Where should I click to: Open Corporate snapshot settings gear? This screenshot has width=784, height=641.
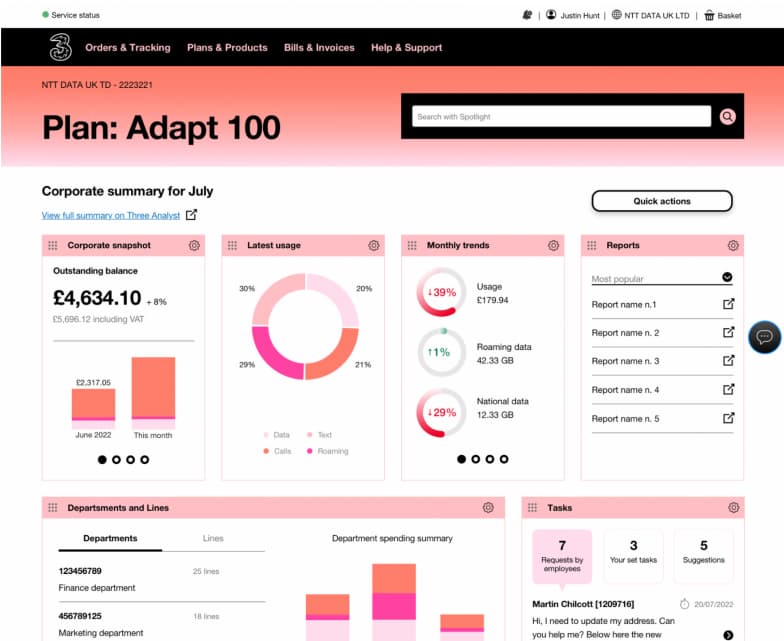[194, 246]
